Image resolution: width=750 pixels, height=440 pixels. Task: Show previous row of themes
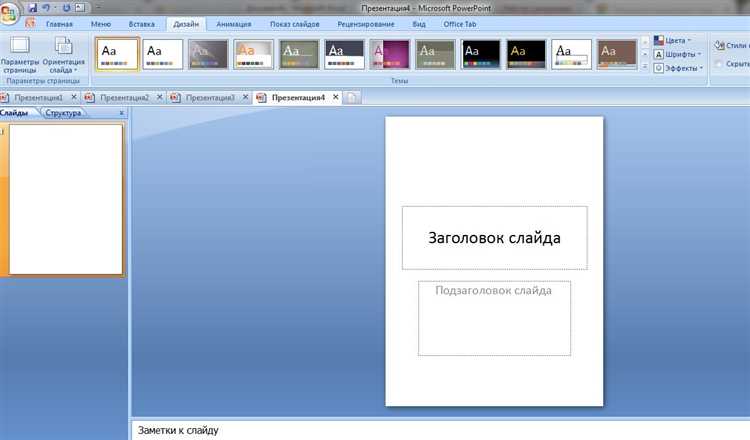(x=645, y=42)
